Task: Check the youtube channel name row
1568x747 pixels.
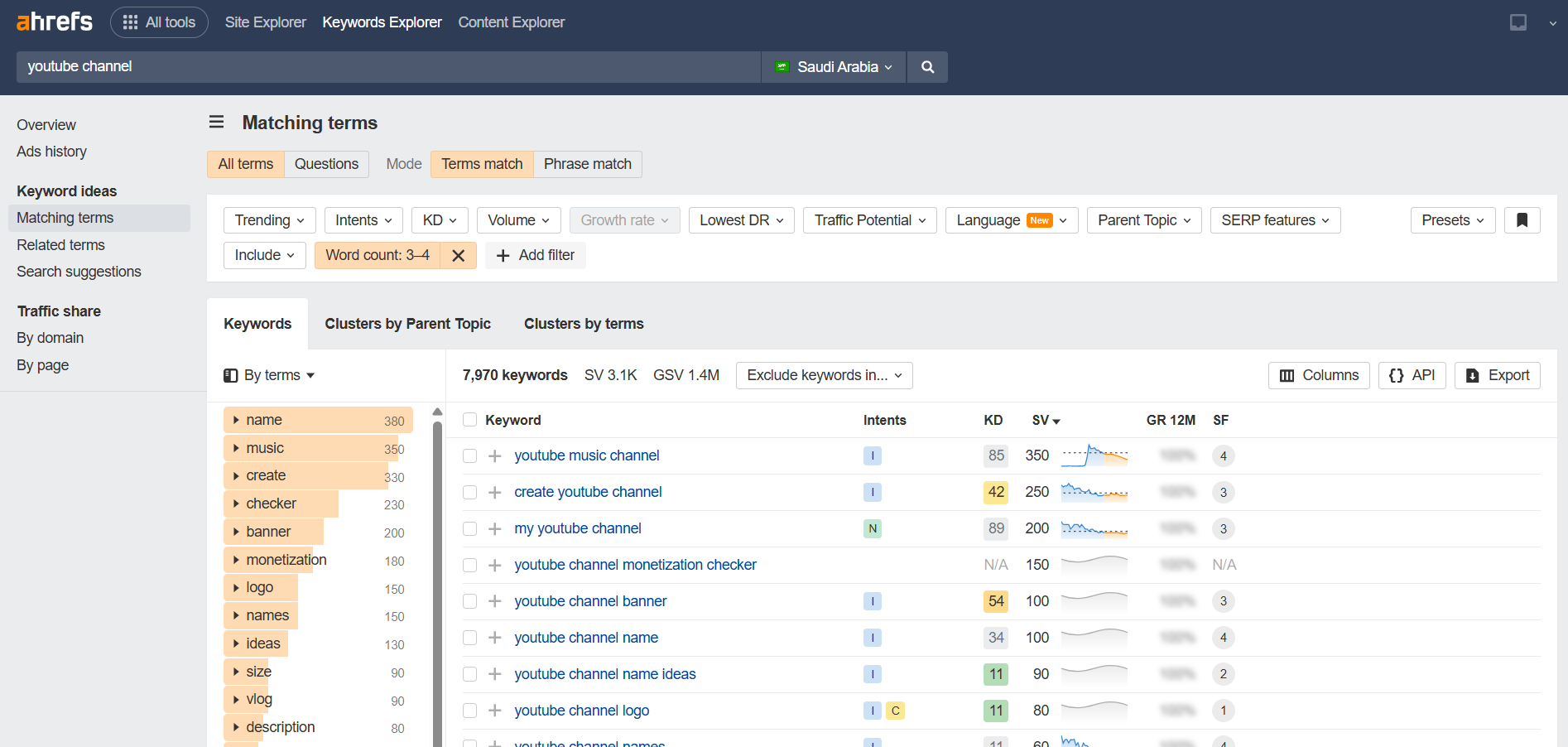Action: [469, 639]
